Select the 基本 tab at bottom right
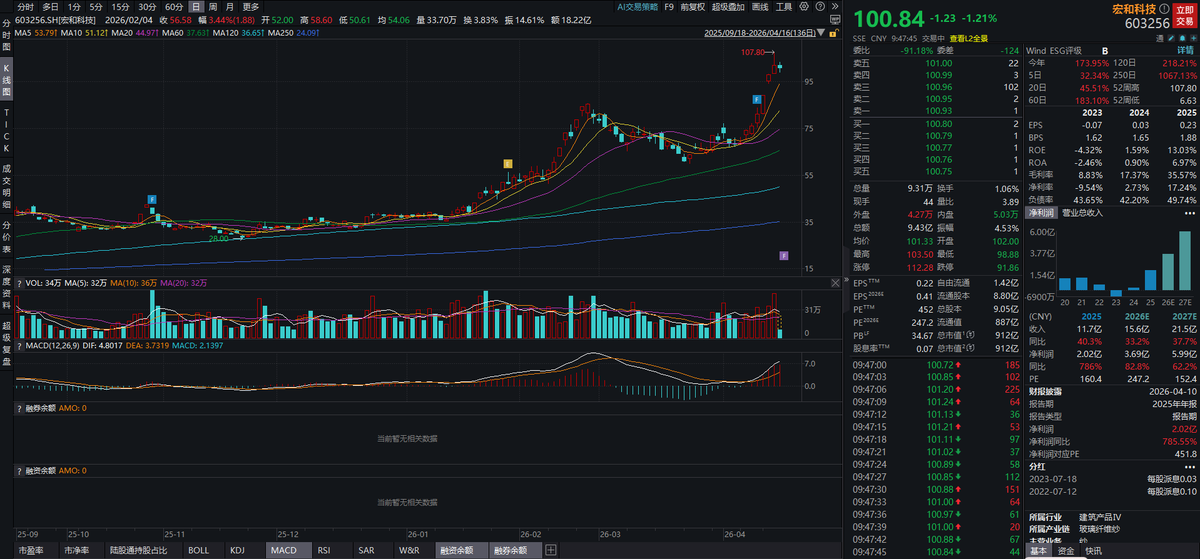 (1039, 550)
